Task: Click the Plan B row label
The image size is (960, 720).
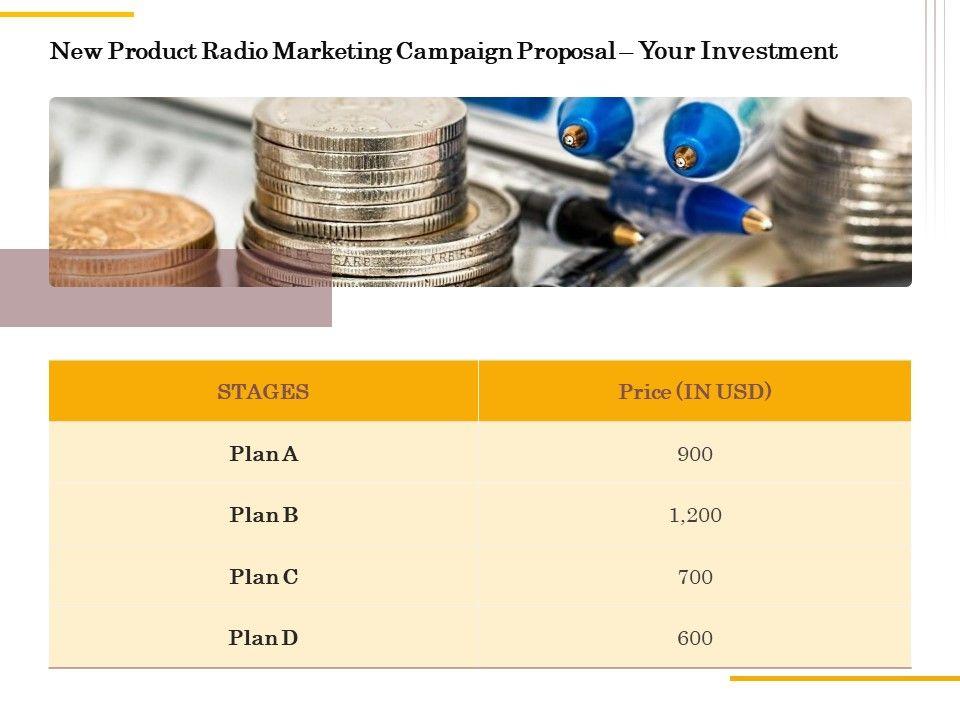Action: click(264, 516)
